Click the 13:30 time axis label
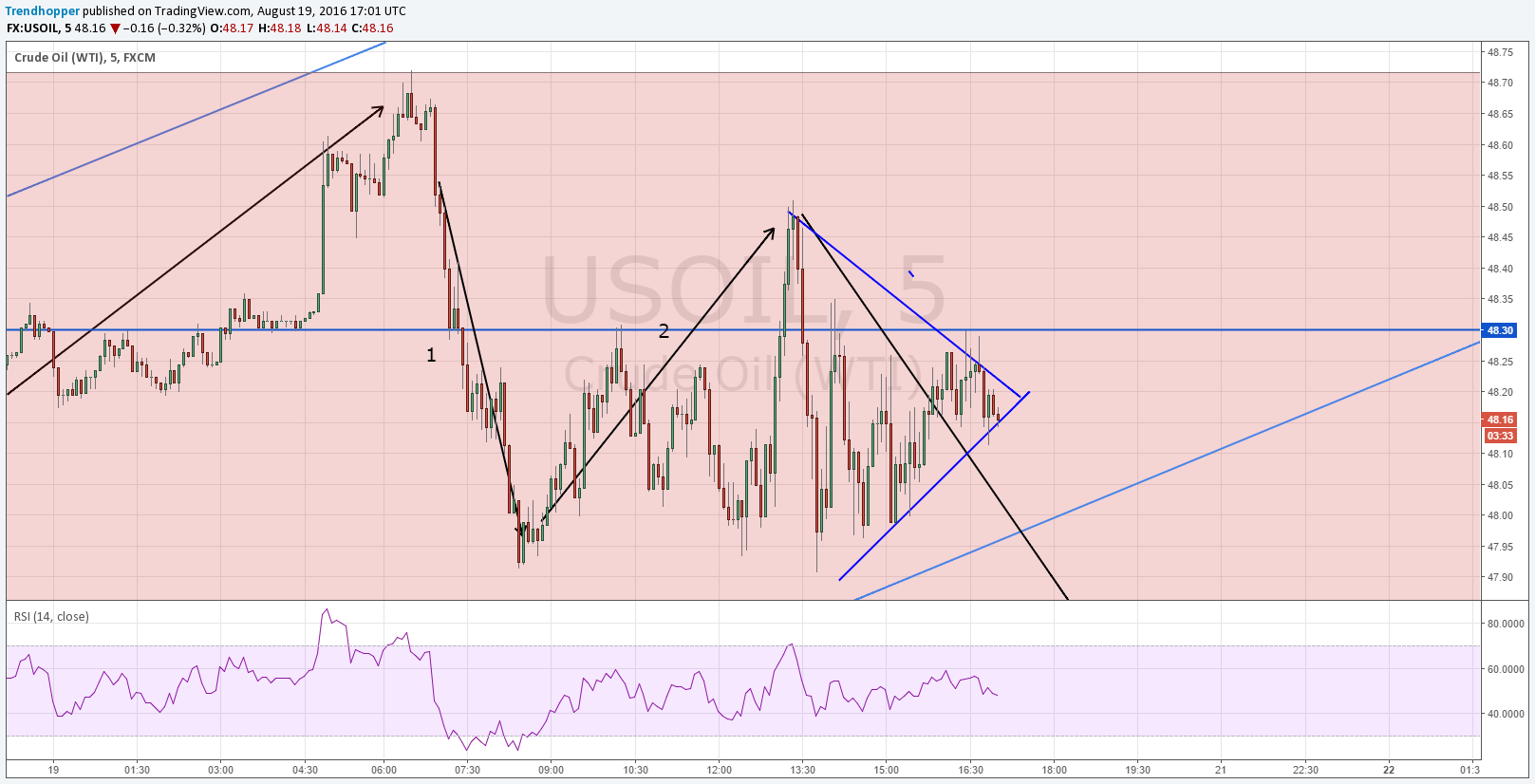This screenshot has width=1535, height=784. tap(802, 770)
